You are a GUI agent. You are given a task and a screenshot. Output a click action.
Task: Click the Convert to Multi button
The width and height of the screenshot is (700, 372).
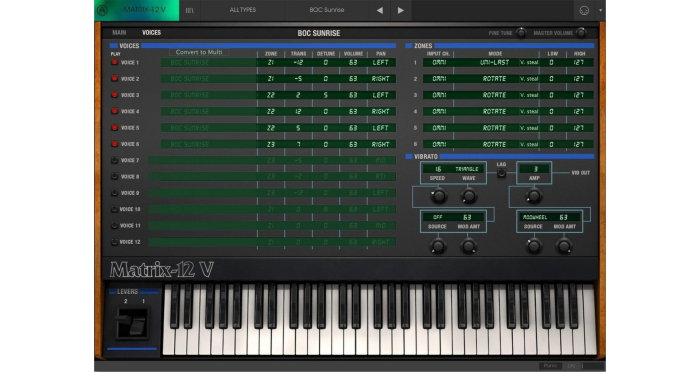coord(199,52)
